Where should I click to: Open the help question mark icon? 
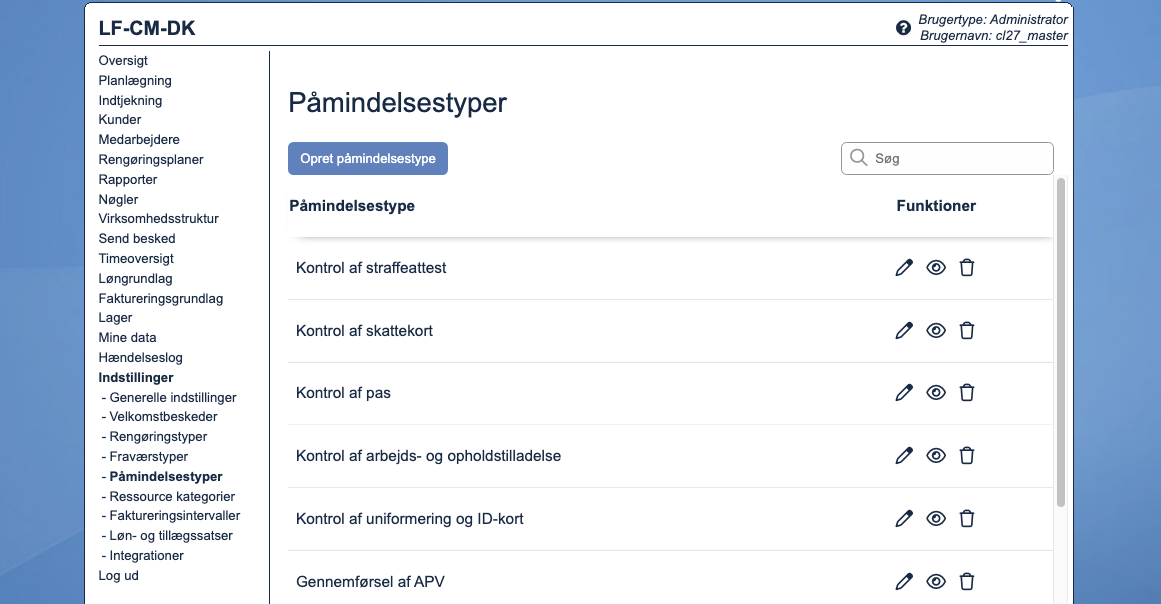pos(903,28)
